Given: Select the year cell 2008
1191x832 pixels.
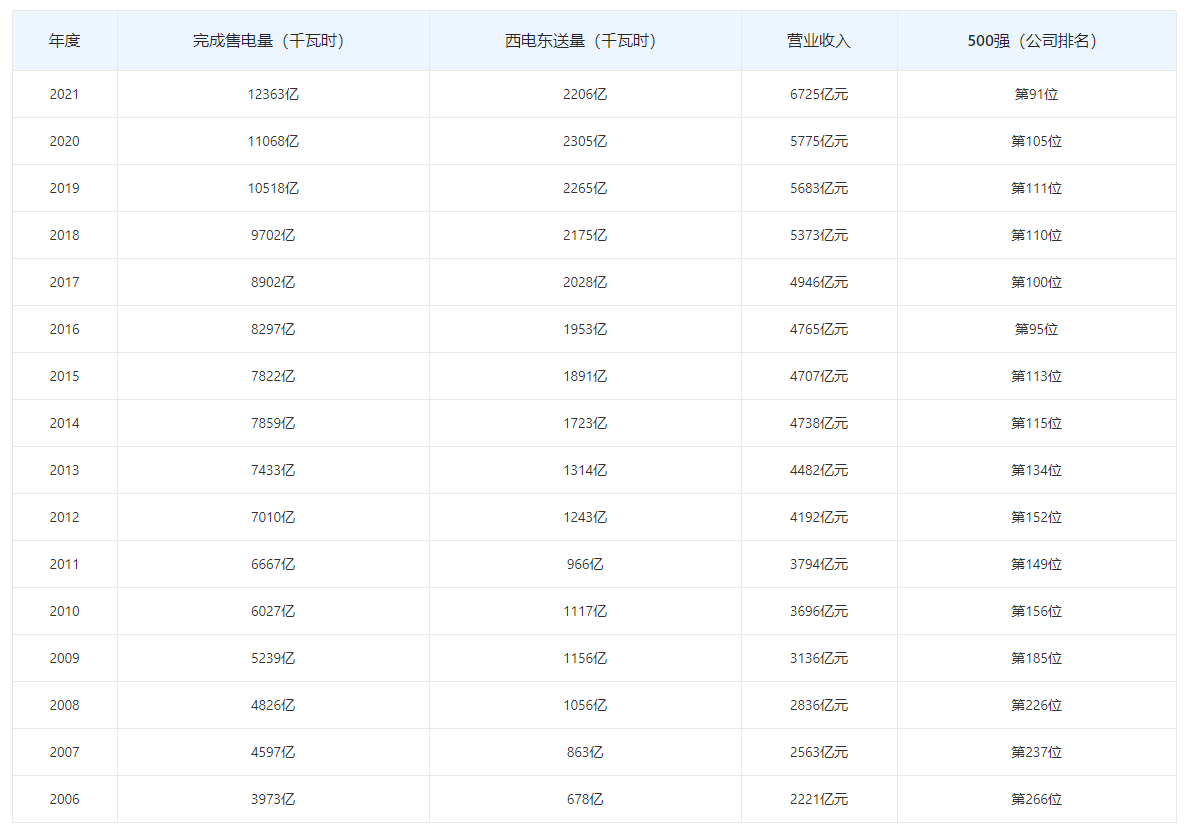Looking at the screenshot, I should point(65,707).
